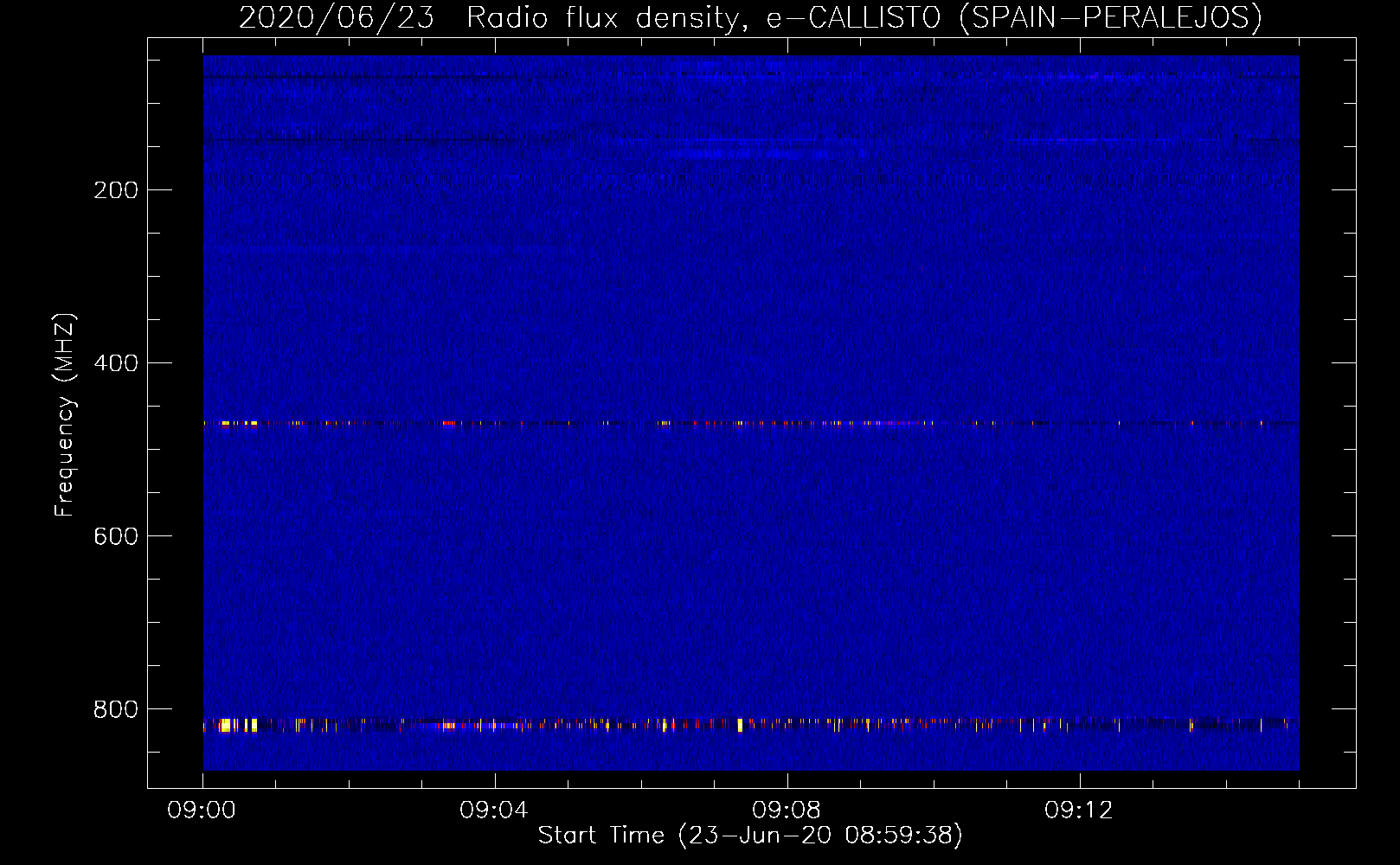1400x865 pixels.
Task: Select the 'Frequency (MHZ)' y-axis label
Action: pyautogui.click(x=65, y=414)
